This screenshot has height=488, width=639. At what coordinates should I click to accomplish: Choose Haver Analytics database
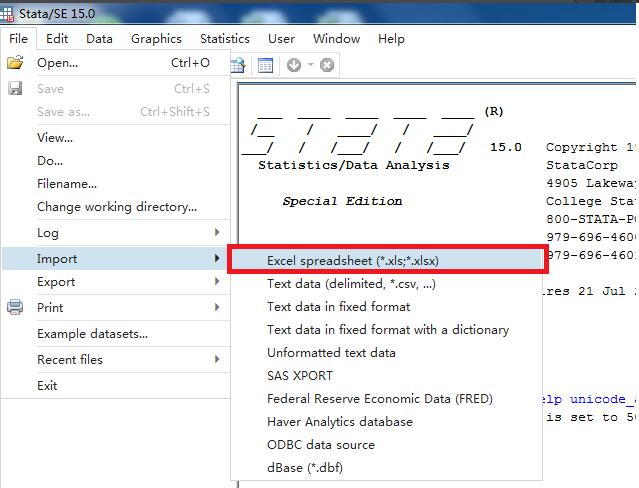386,422
